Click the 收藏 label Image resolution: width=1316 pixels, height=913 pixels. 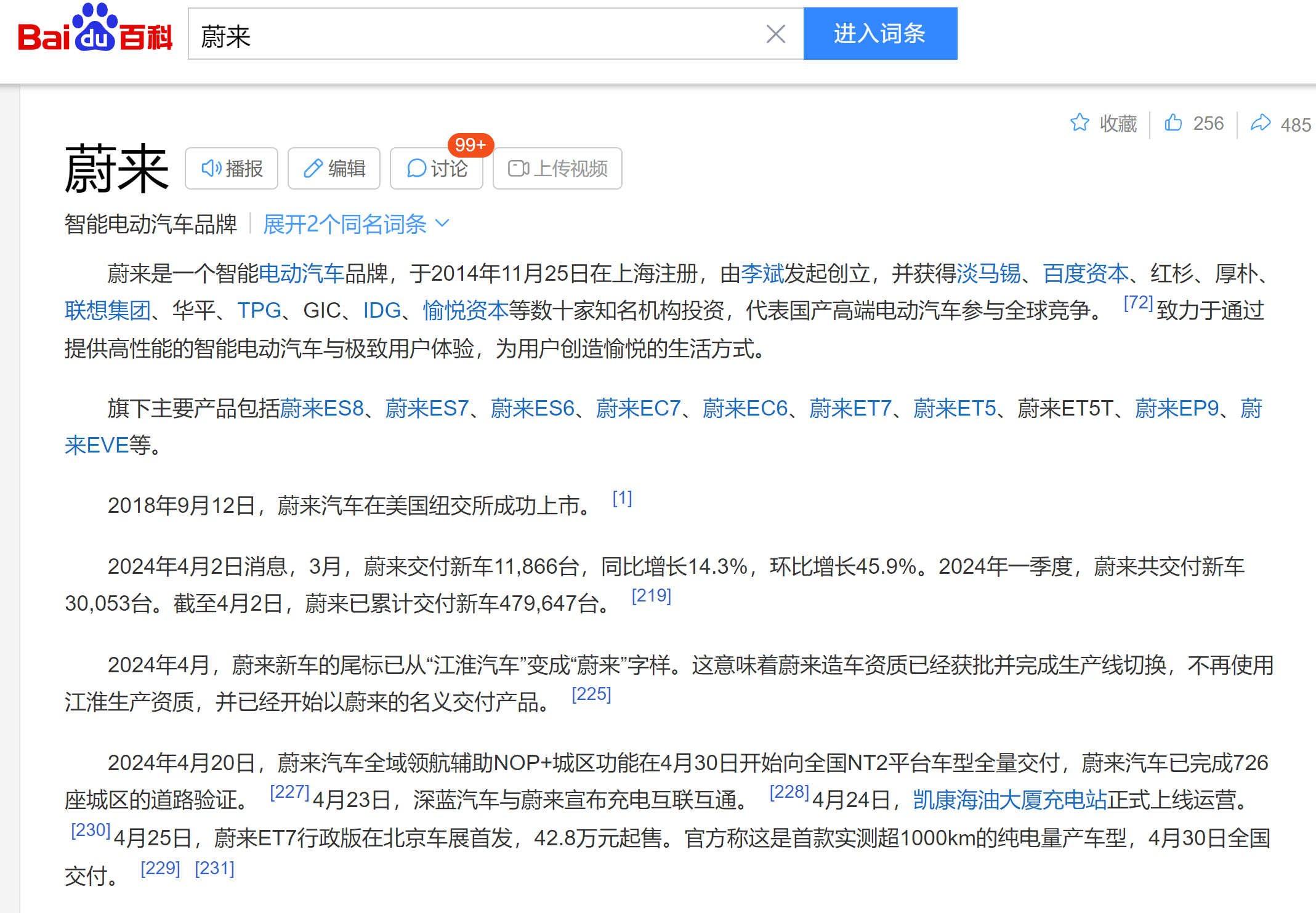coord(1118,124)
